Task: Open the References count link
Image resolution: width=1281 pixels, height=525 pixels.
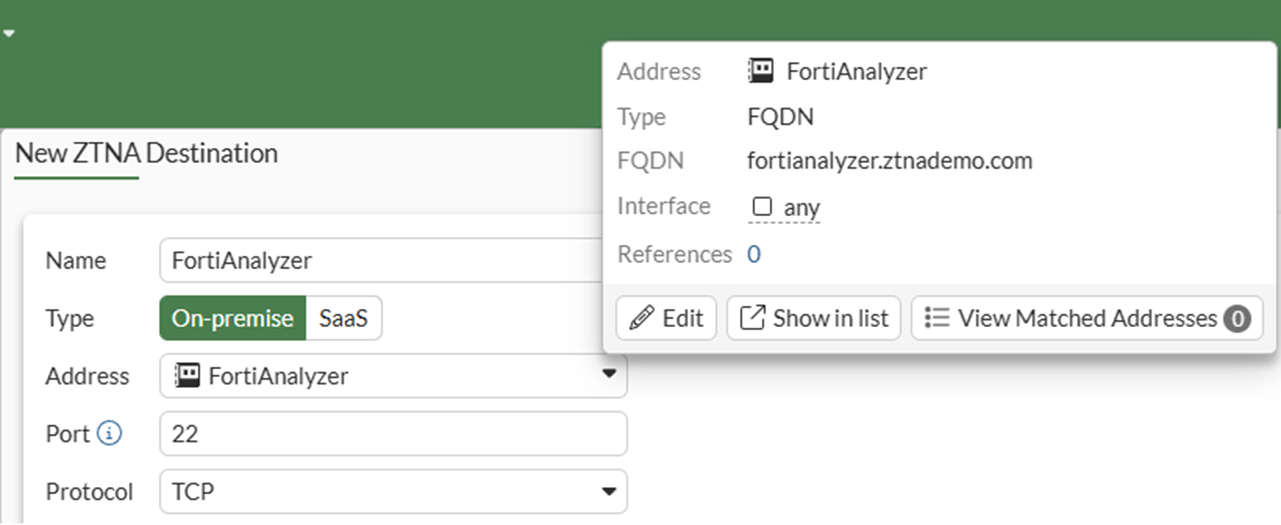Action: pos(754,254)
